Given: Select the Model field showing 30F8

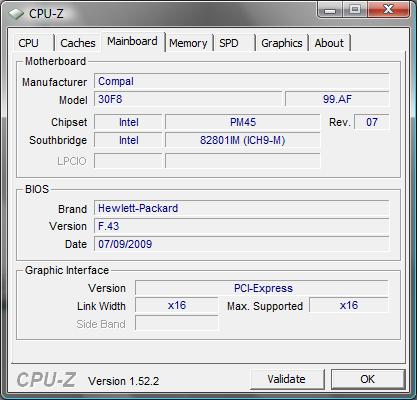Looking at the screenshot, I should (188, 99).
